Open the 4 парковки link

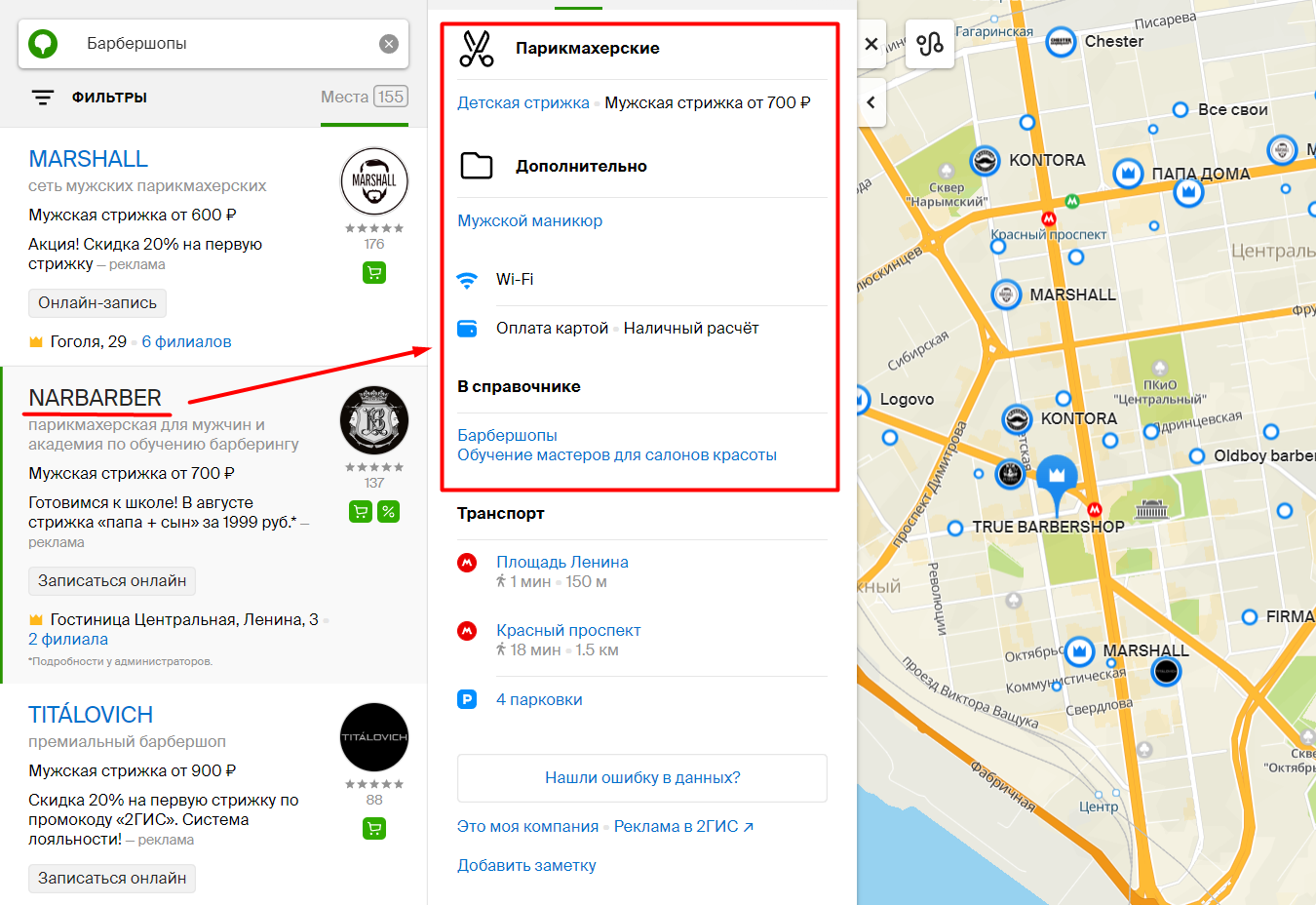click(x=539, y=699)
